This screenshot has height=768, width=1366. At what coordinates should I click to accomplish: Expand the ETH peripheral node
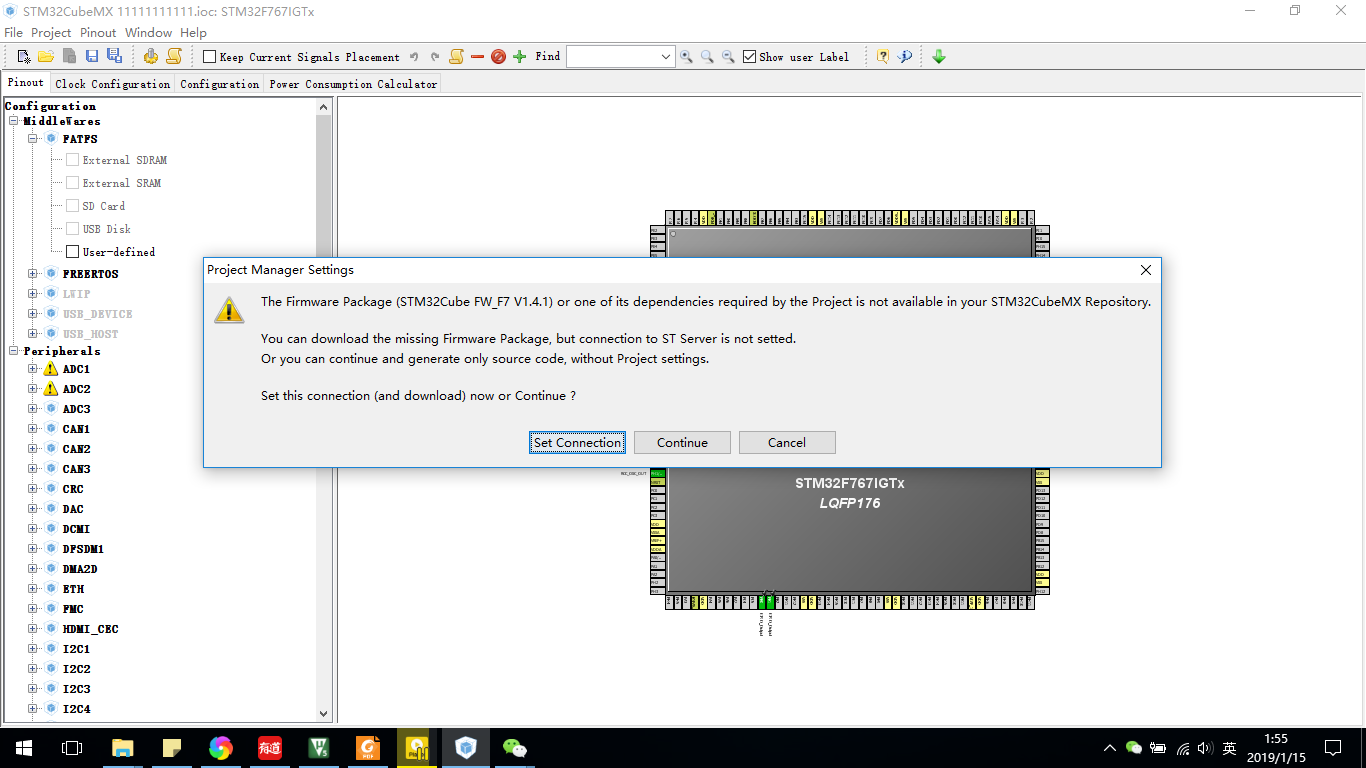pyautogui.click(x=33, y=589)
